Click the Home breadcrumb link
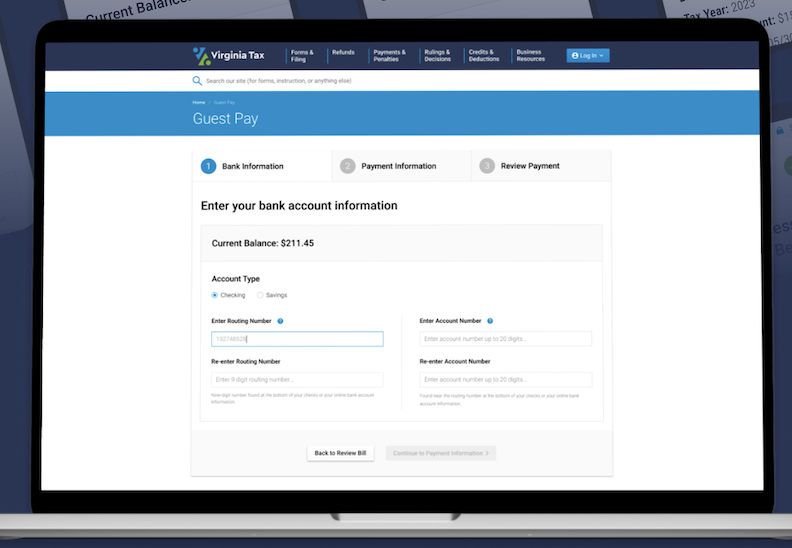This screenshot has height=548, width=792. (199, 103)
